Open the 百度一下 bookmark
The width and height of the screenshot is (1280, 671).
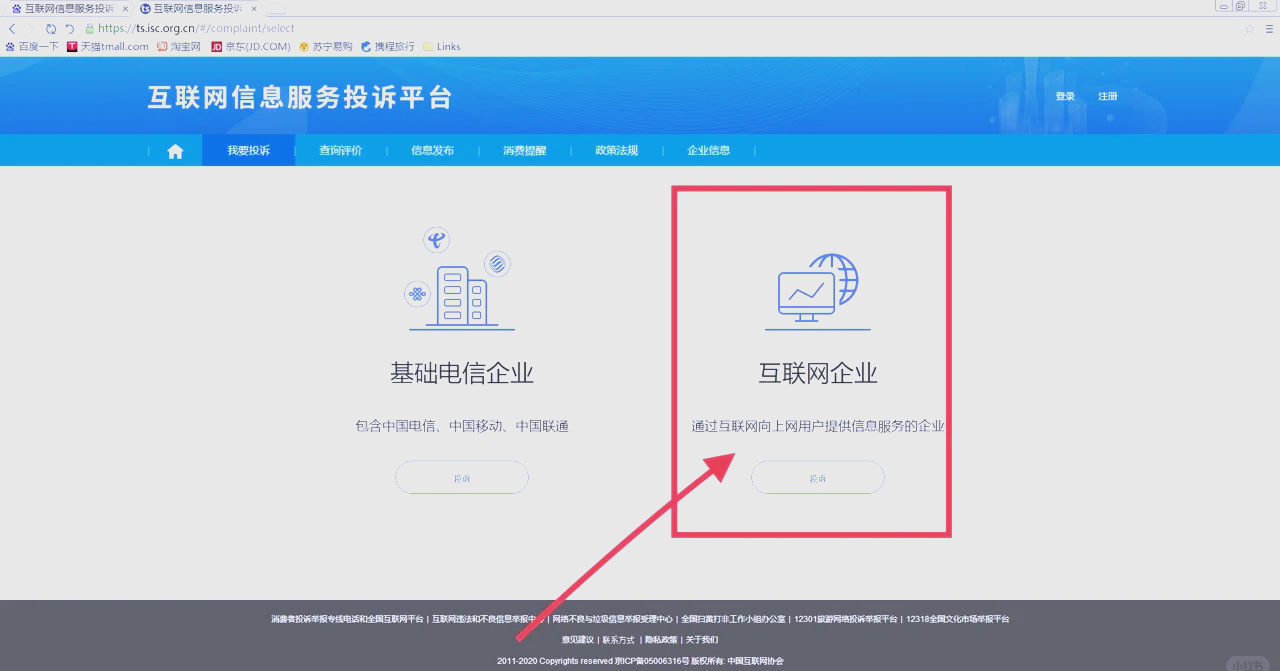(32, 47)
